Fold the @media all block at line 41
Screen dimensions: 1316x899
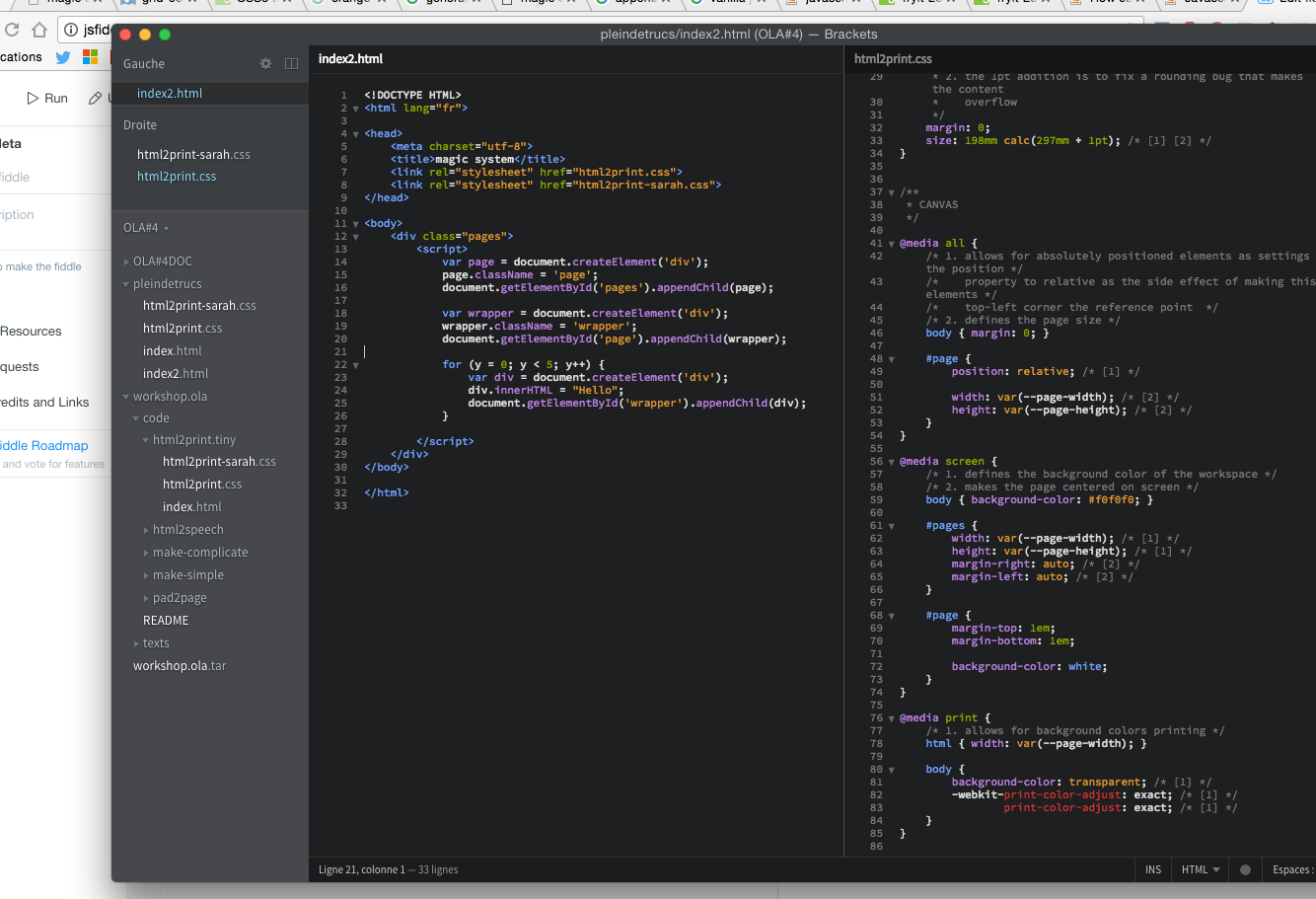(x=892, y=244)
